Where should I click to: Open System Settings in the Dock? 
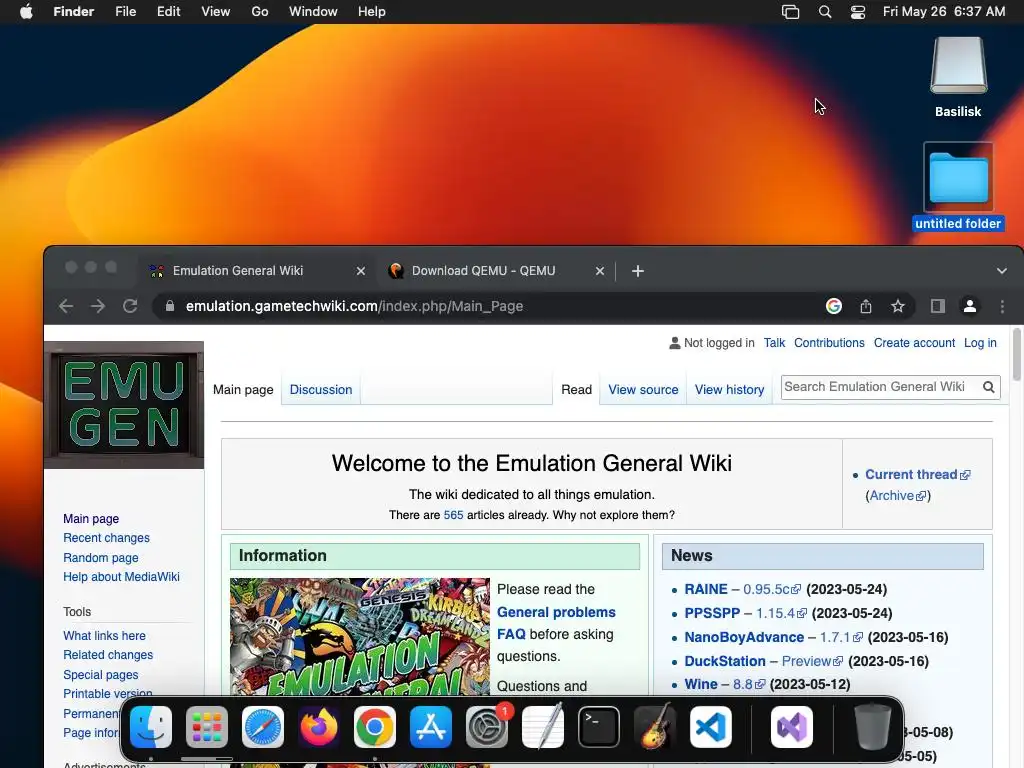pos(487,727)
